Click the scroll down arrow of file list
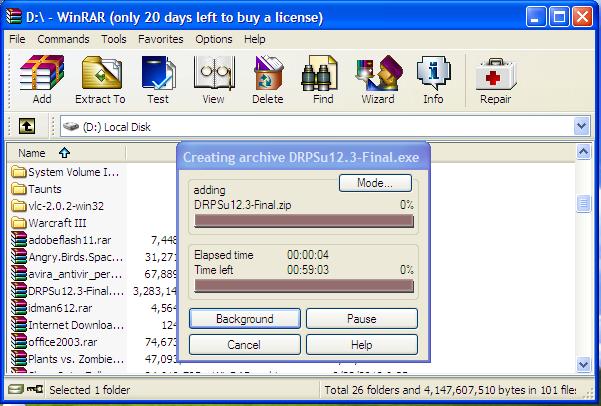Screen dimensions: 601x406 pos(583,364)
